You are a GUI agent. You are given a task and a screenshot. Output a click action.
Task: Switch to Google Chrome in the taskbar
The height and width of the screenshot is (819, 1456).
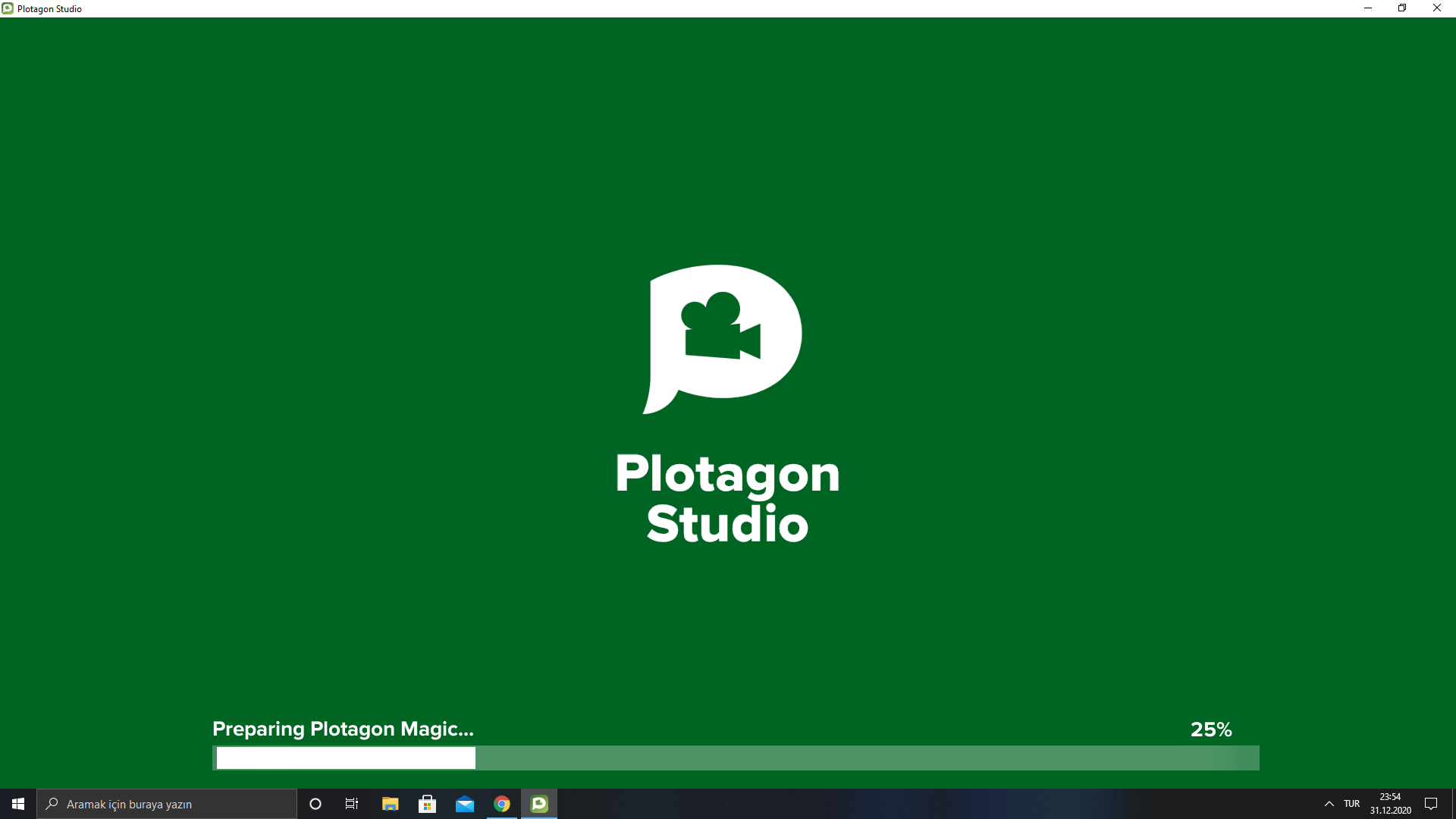(x=502, y=804)
